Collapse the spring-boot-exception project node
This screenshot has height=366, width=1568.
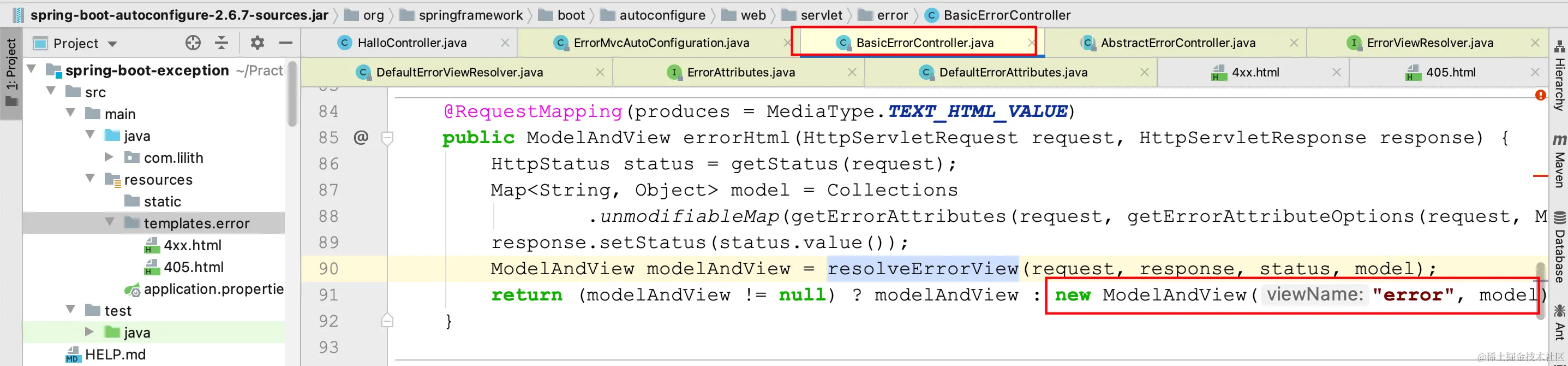32,69
